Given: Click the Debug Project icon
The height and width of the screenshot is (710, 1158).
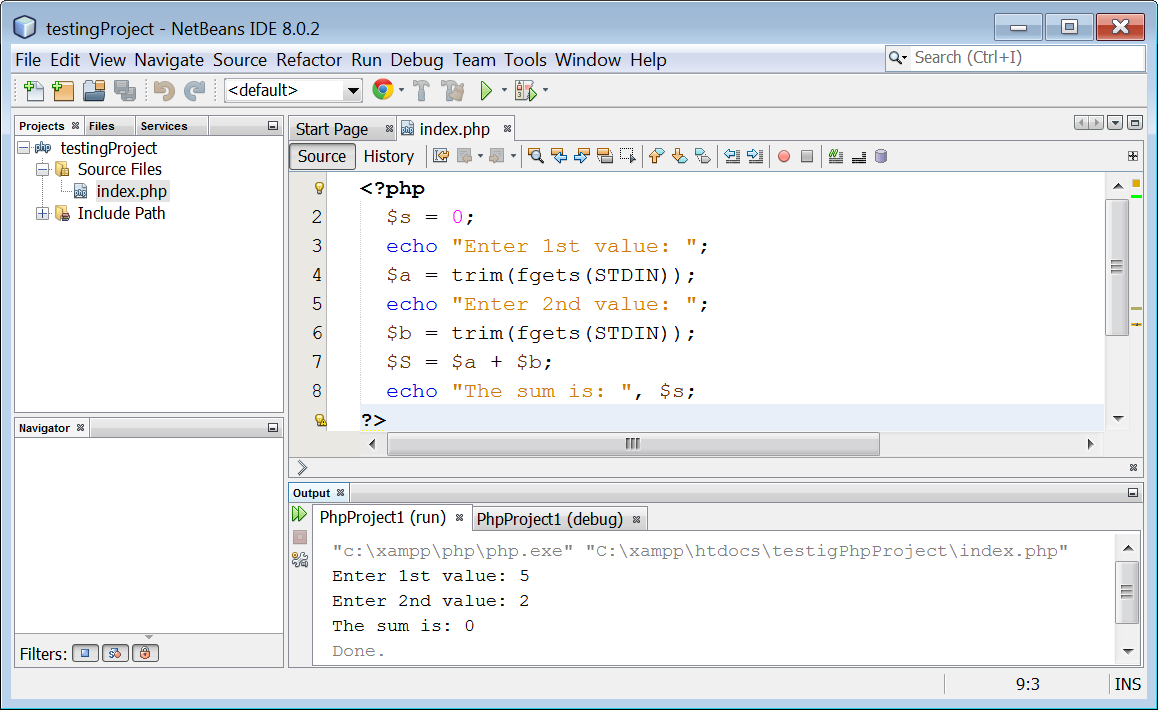Looking at the screenshot, I should [x=526, y=91].
